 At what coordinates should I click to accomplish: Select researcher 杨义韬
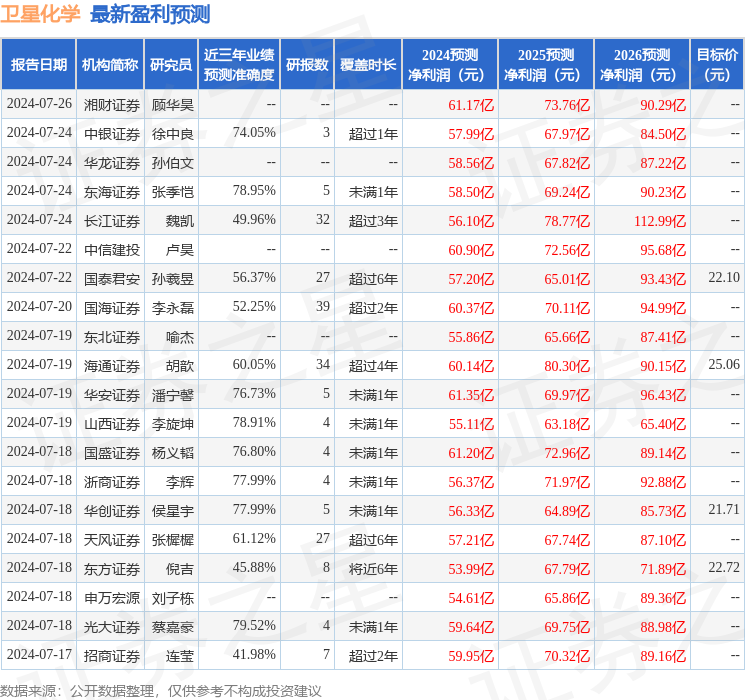tap(172, 452)
